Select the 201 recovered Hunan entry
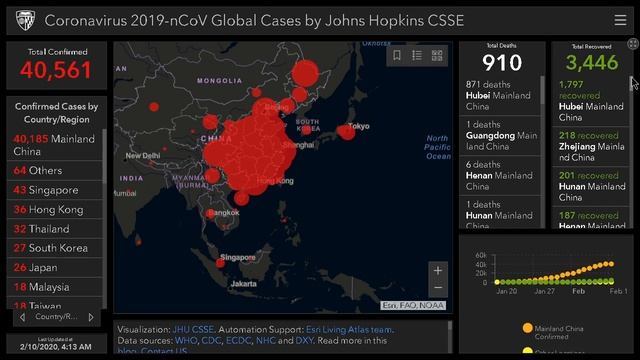Screen dimensions: 640x360 pyautogui.click(x=590, y=186)
